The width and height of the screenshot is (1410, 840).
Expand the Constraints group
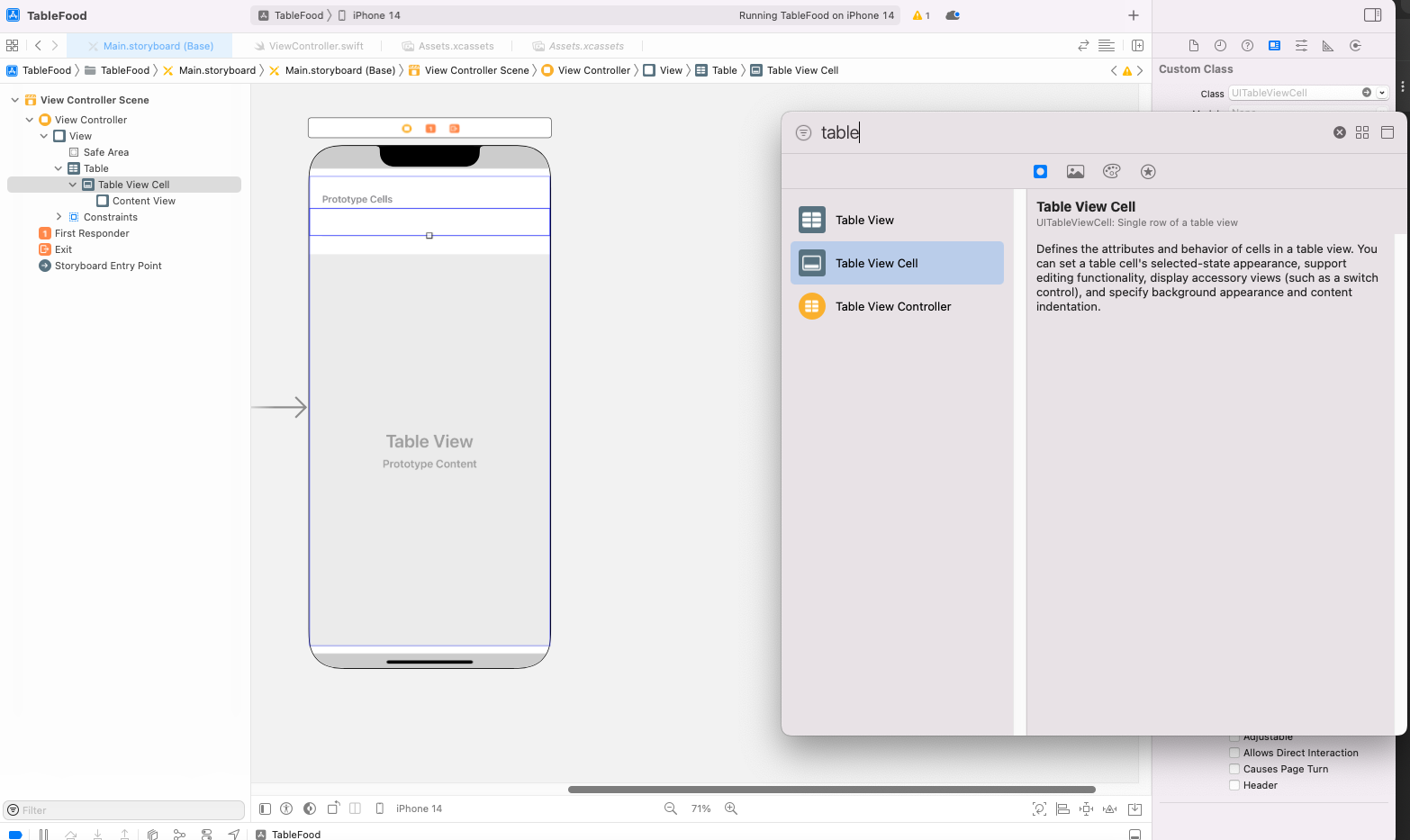[59, 217]
